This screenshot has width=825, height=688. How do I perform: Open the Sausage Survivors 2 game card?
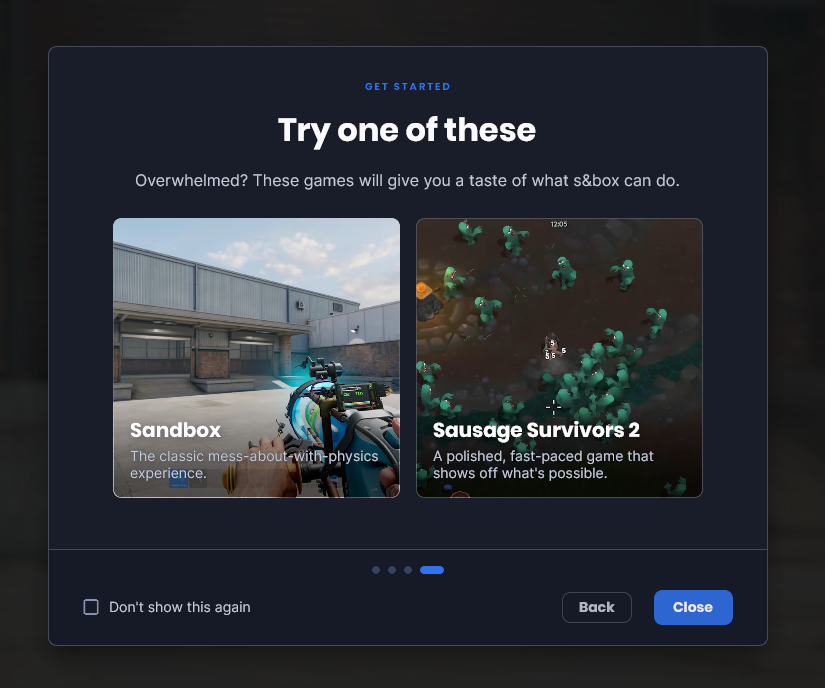[x=559, y=358]
